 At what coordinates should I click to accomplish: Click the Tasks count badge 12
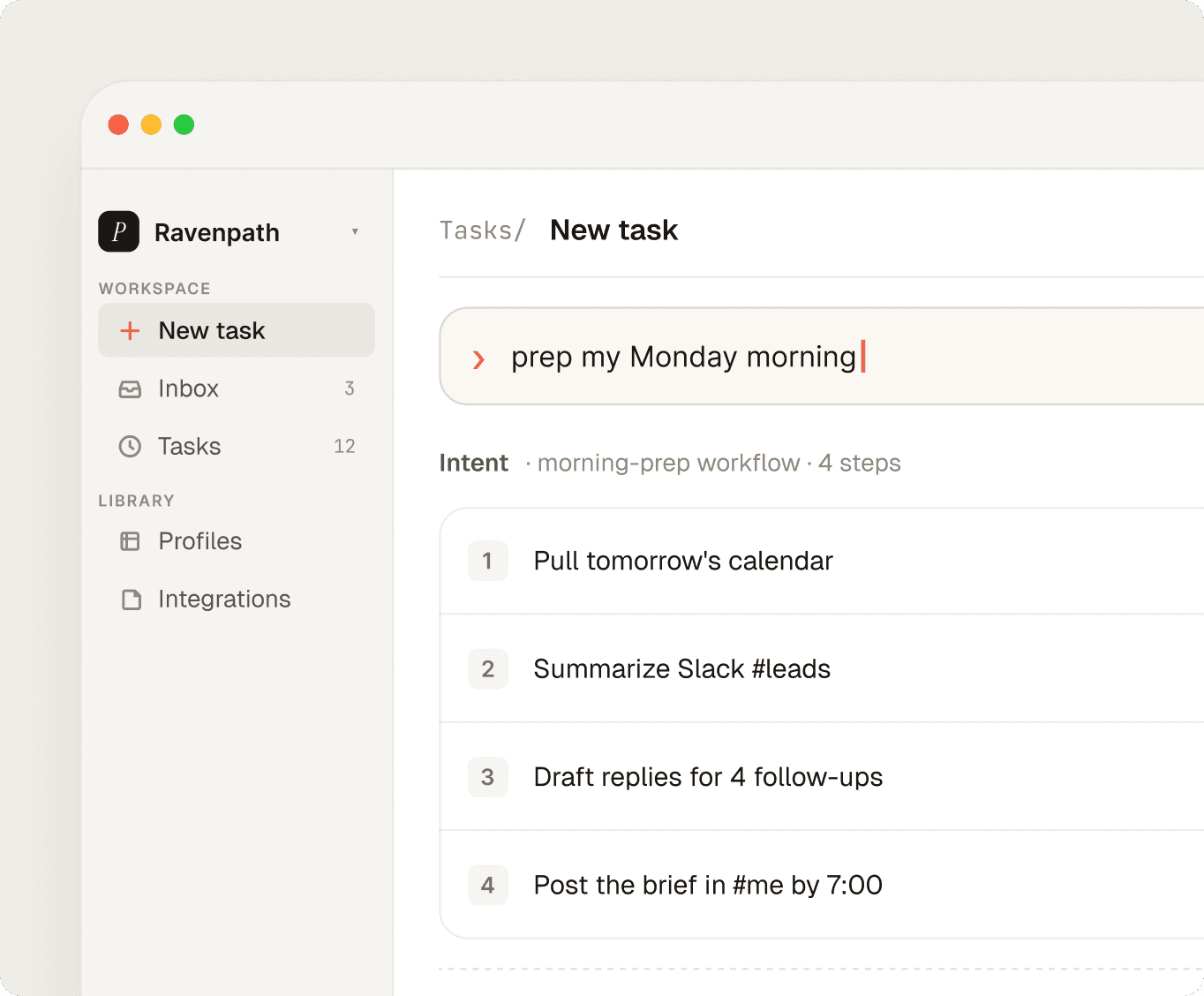344,446
